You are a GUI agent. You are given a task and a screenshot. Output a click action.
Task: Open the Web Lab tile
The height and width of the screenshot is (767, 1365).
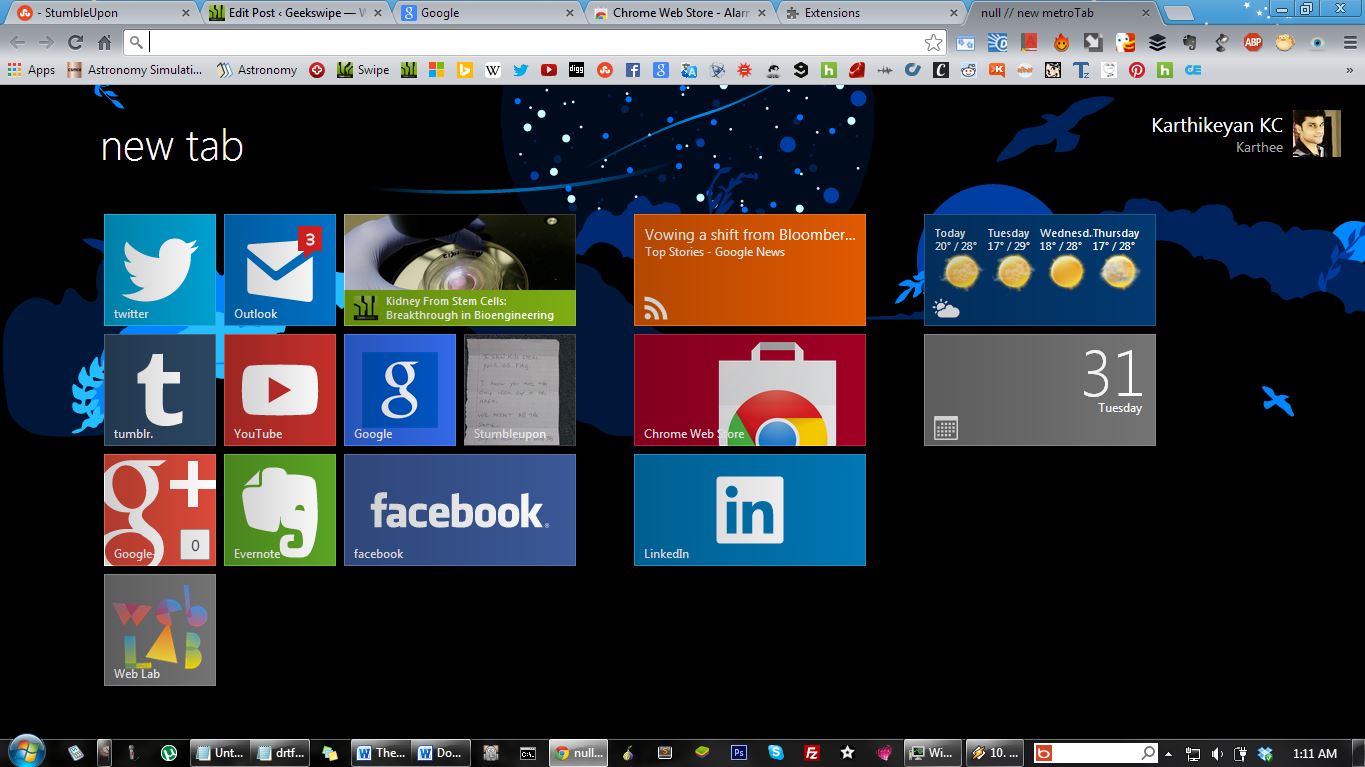tap(160, 630)
